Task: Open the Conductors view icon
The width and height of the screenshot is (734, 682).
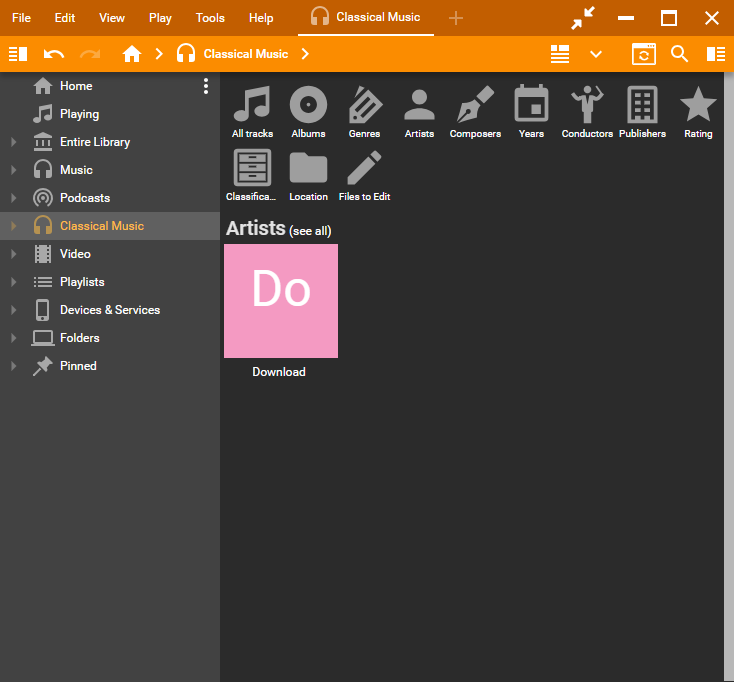Action: (586, 104)
